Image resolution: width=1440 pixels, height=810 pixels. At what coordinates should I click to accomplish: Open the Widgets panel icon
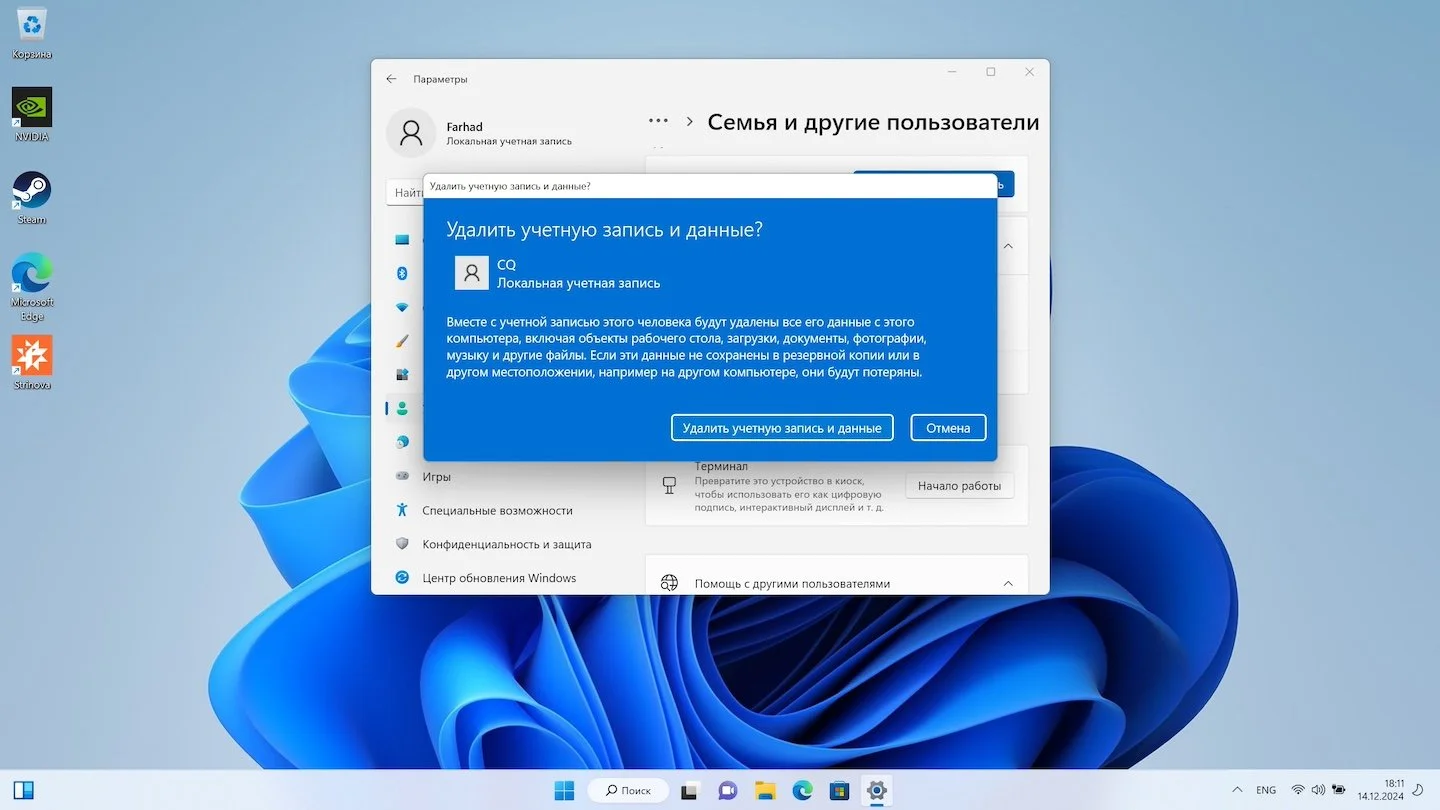tap(23, 790)
